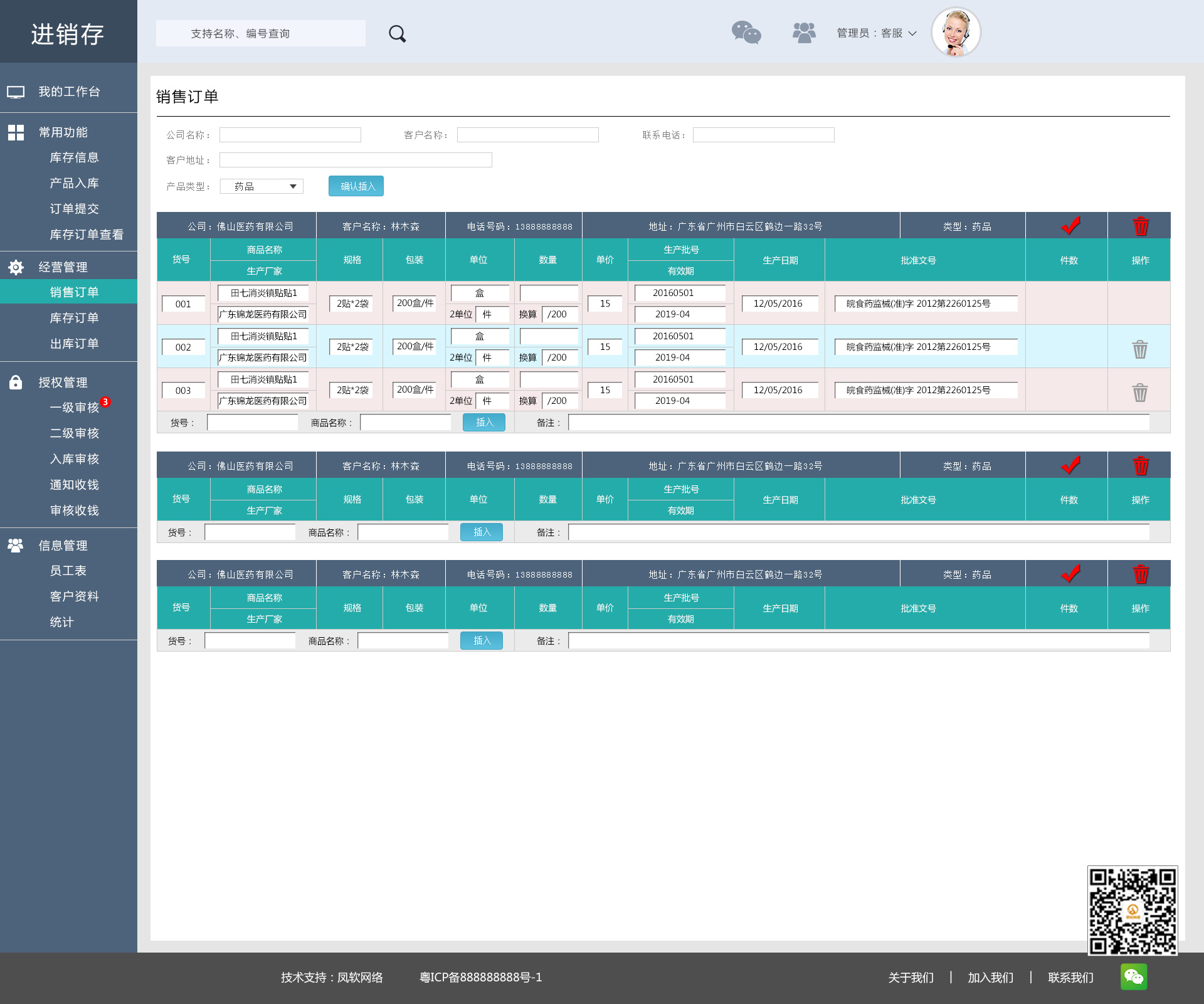Open the 产品类型 药品 dropdown
The width and height of the screenshot is (1204, 1004).
tap(262, 186)
